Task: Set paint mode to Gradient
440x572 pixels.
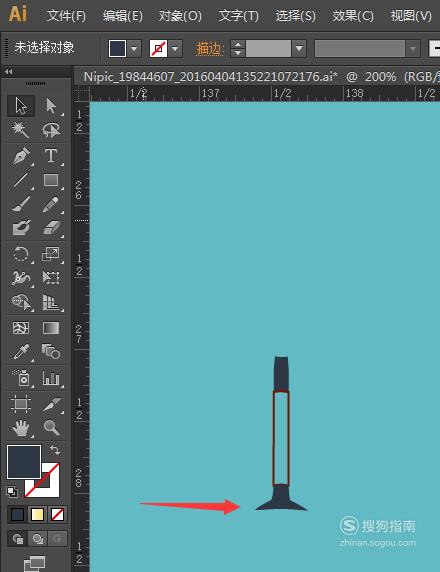Action: [38, 515]
